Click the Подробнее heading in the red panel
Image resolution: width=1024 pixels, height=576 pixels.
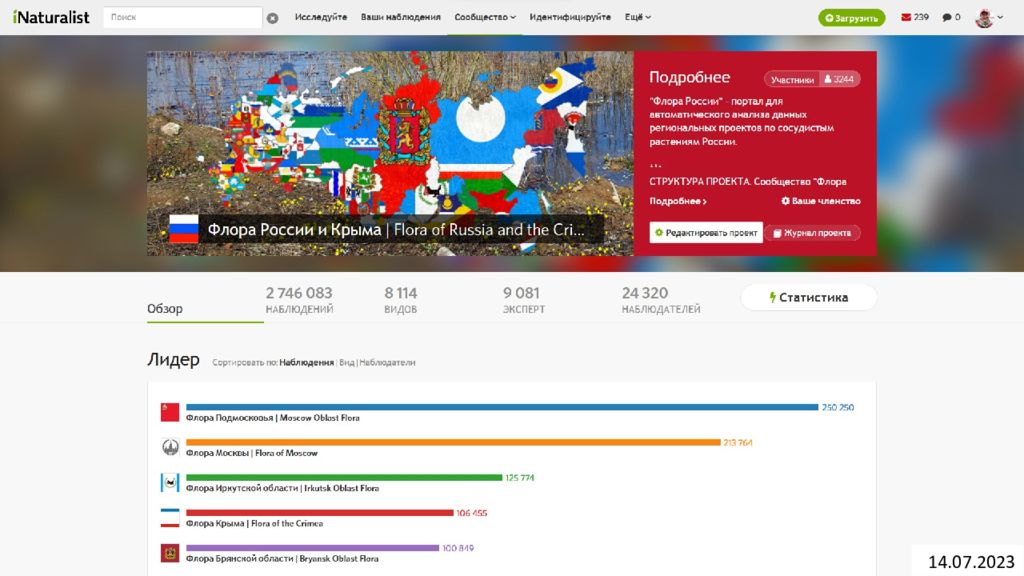coord(690,78)
